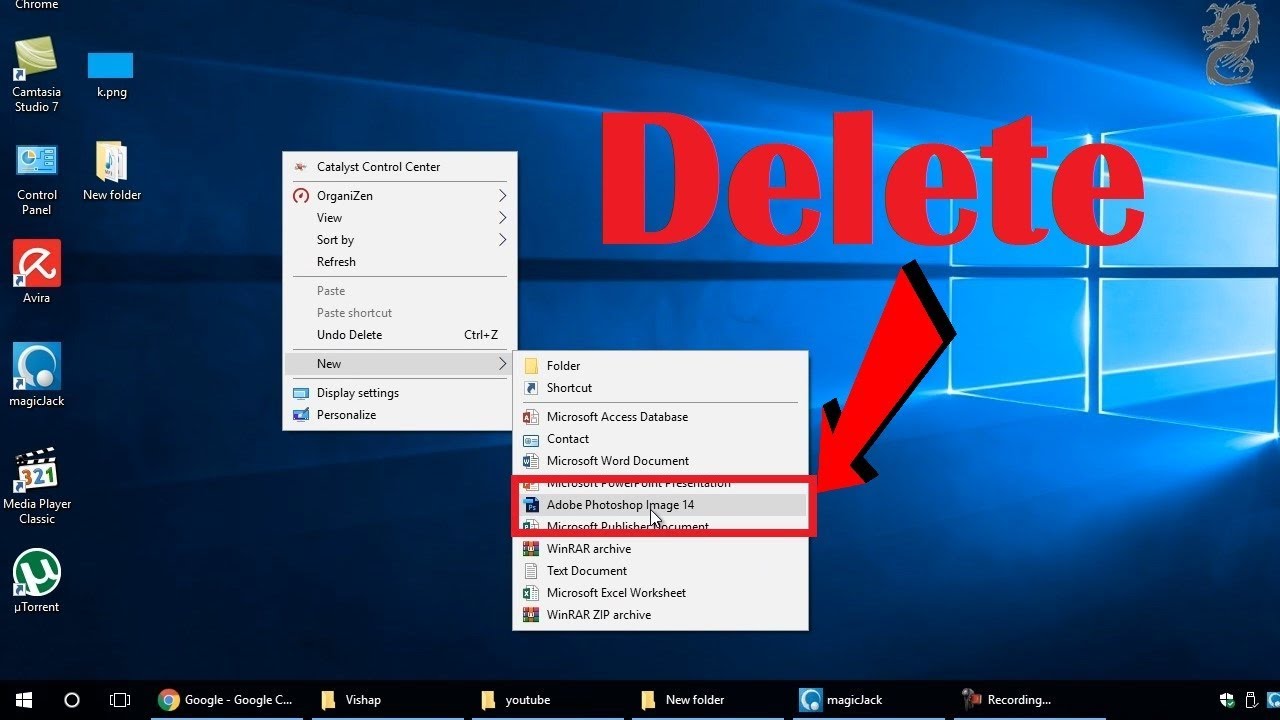Click the yellow Folder icon in submenu

pyautogui.click(x=531, y=366)
